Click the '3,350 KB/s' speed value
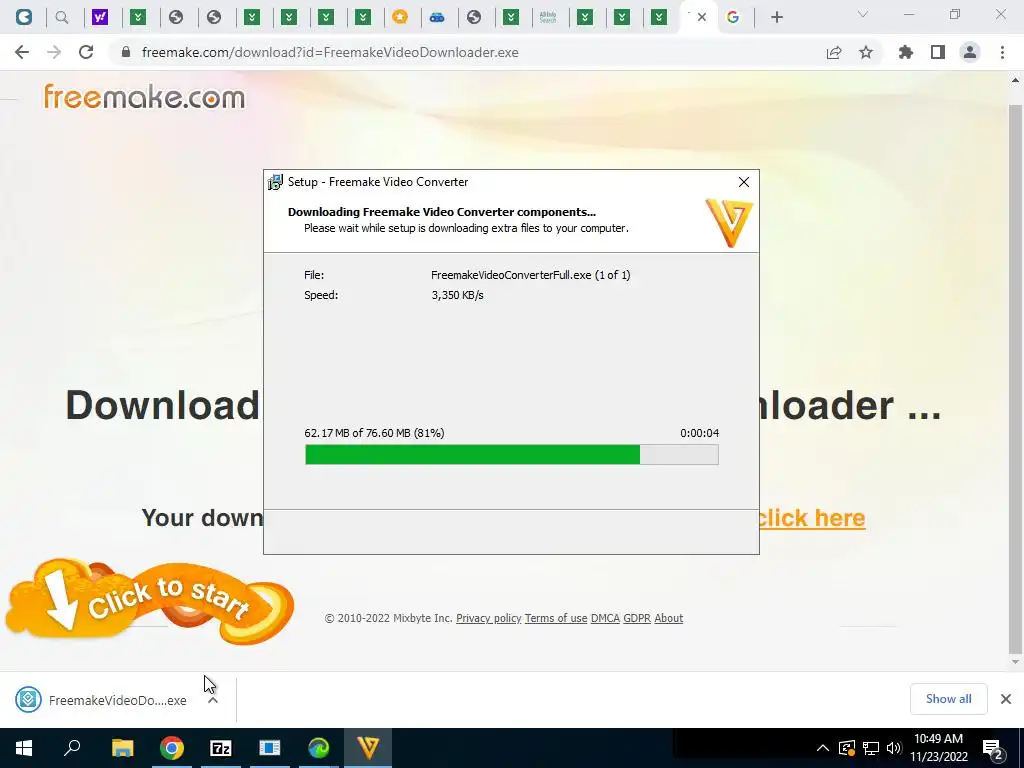 (x=457, y=295)
